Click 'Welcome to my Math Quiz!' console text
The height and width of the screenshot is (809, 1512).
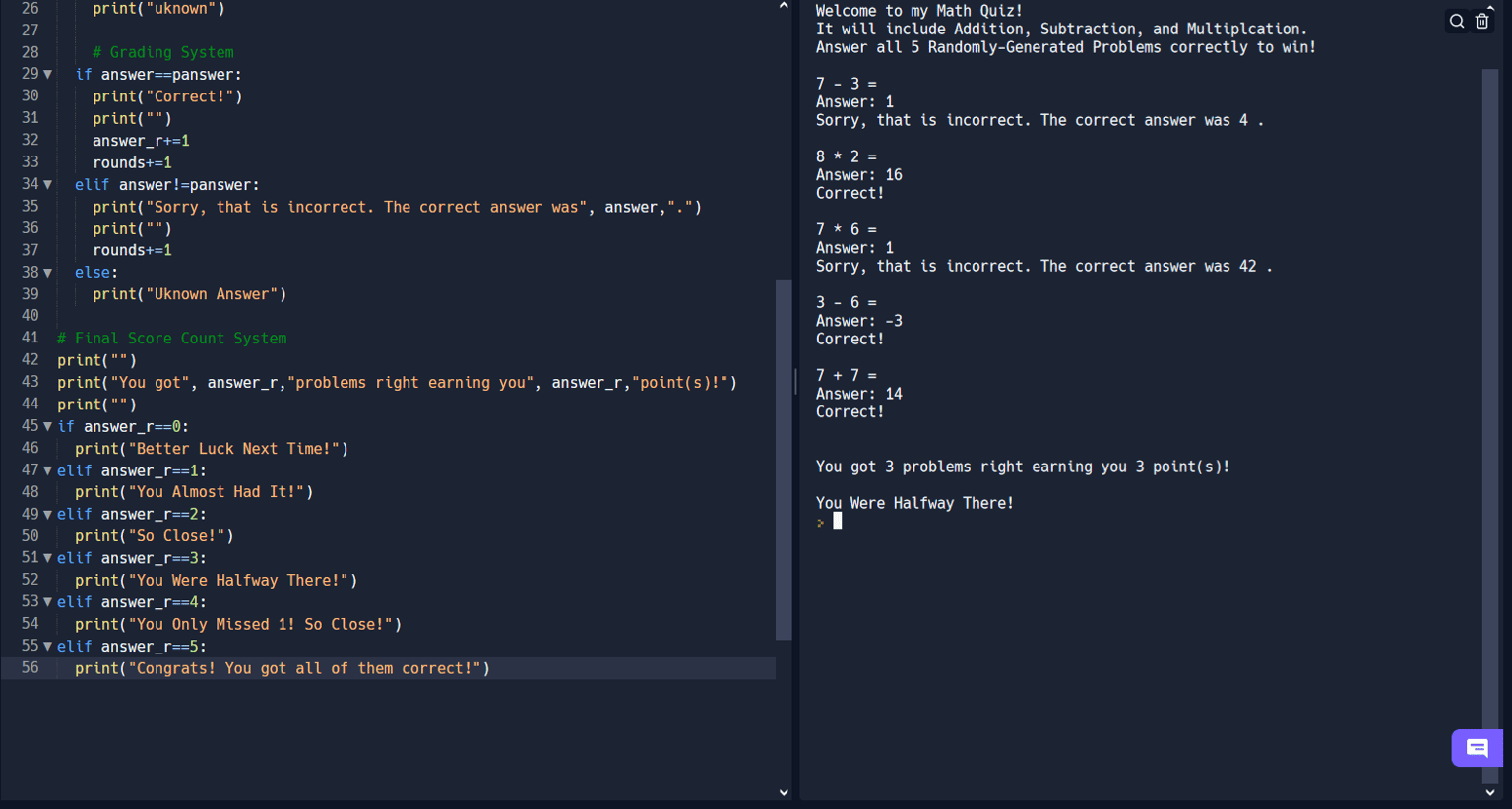coord(919,11)
